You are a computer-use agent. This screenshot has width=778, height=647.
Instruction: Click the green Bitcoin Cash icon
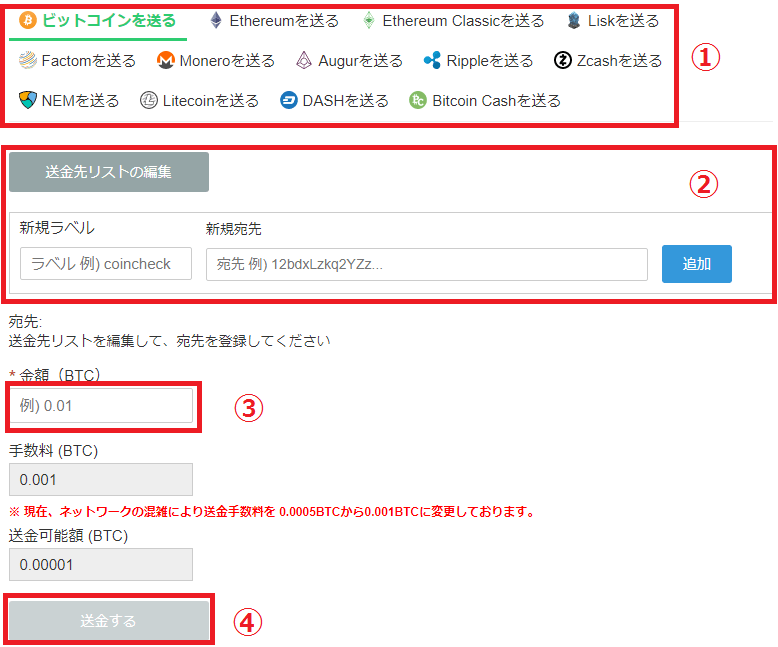(x=418, y=100)
